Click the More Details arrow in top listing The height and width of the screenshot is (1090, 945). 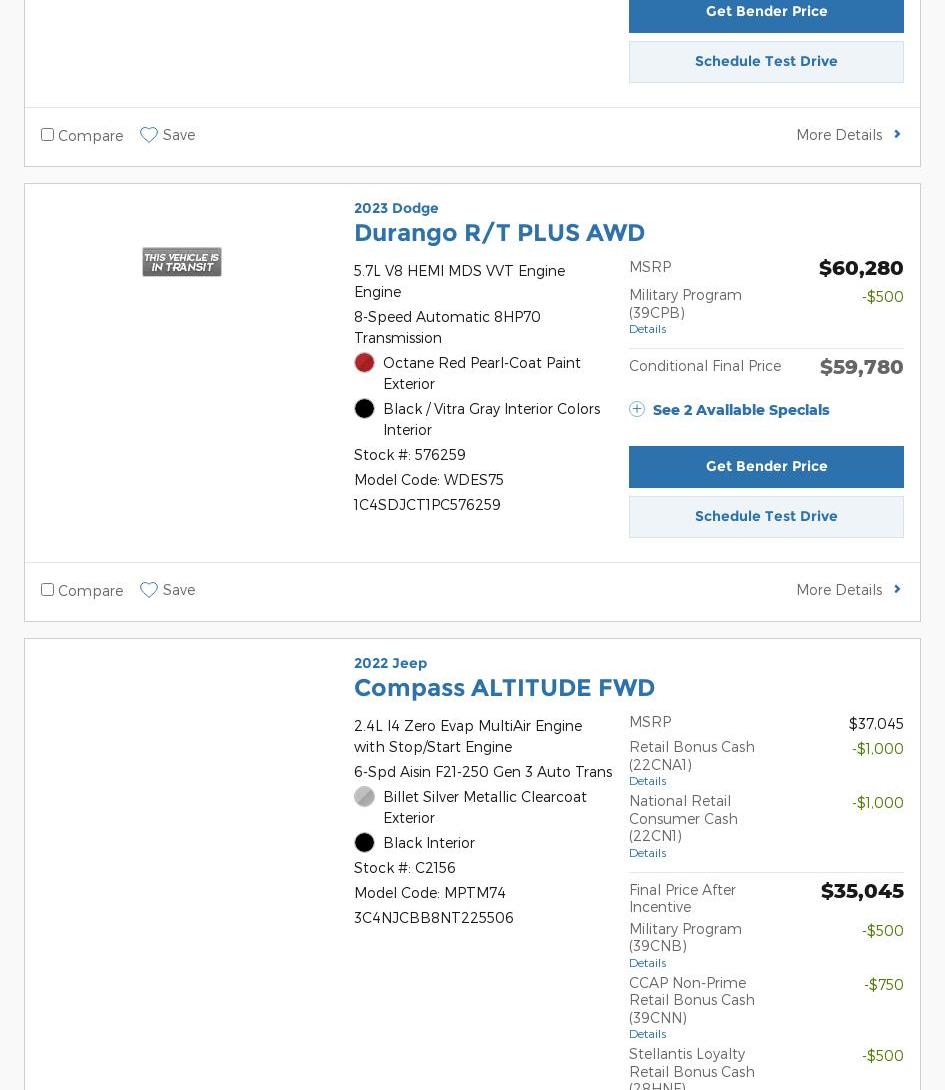897,134
